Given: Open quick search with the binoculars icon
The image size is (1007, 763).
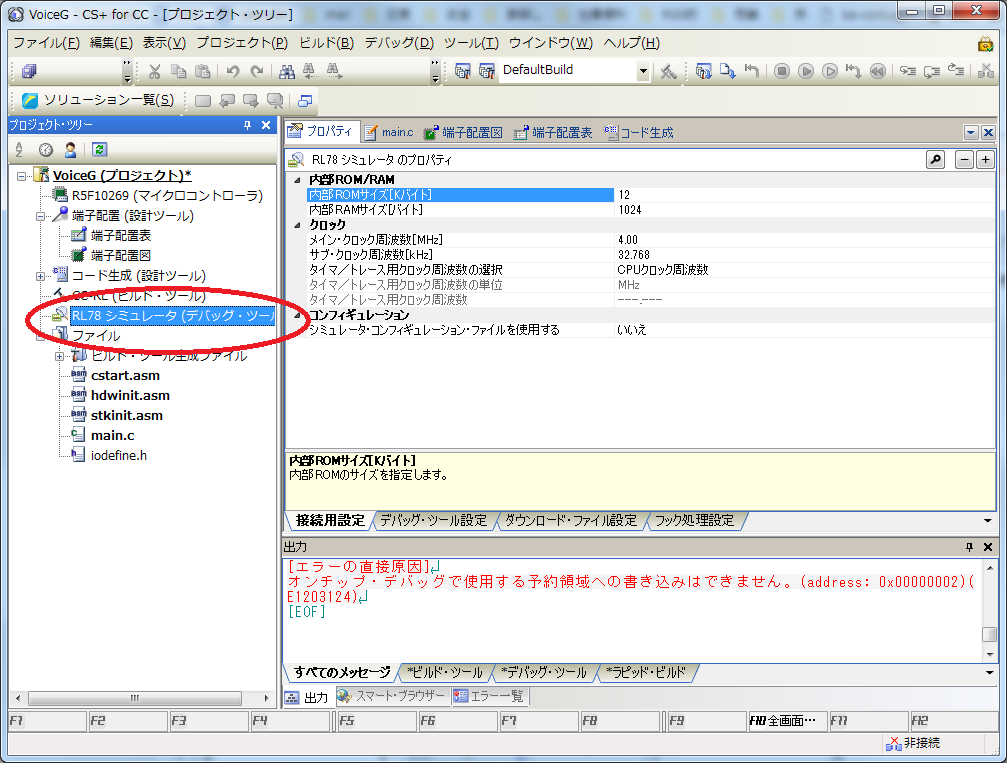Looking at the screenshot, I should point(285,70).
